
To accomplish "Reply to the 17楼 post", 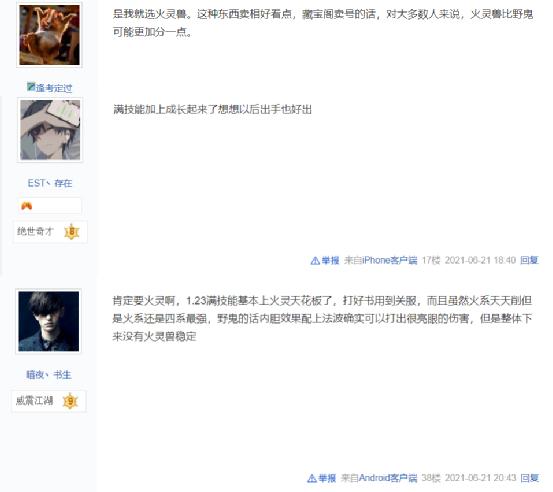I will coord(529,260).
